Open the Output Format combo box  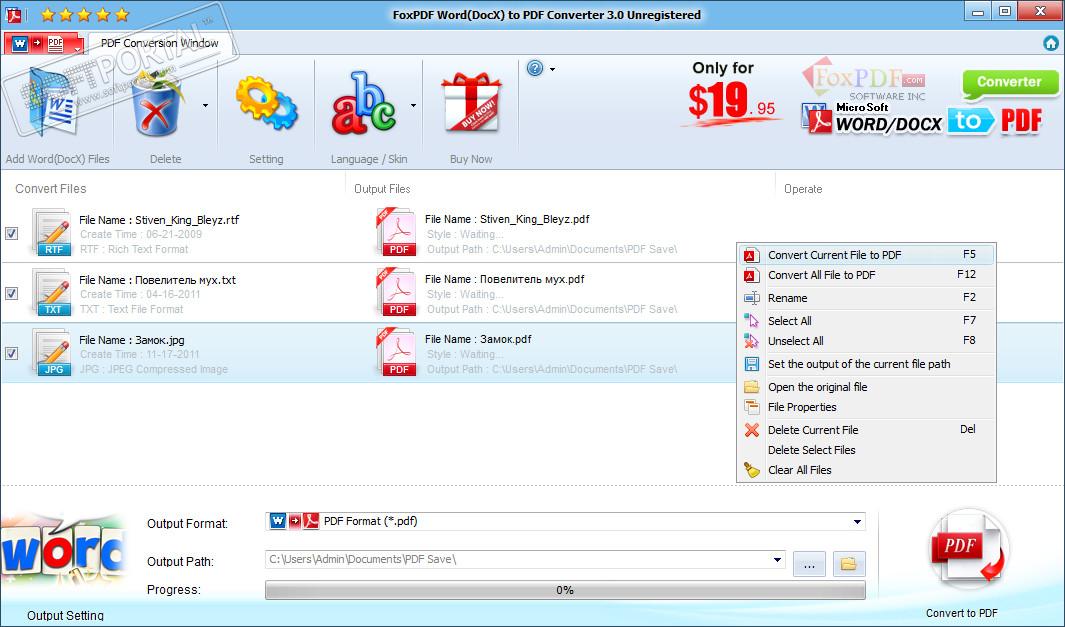pos(565,522)
